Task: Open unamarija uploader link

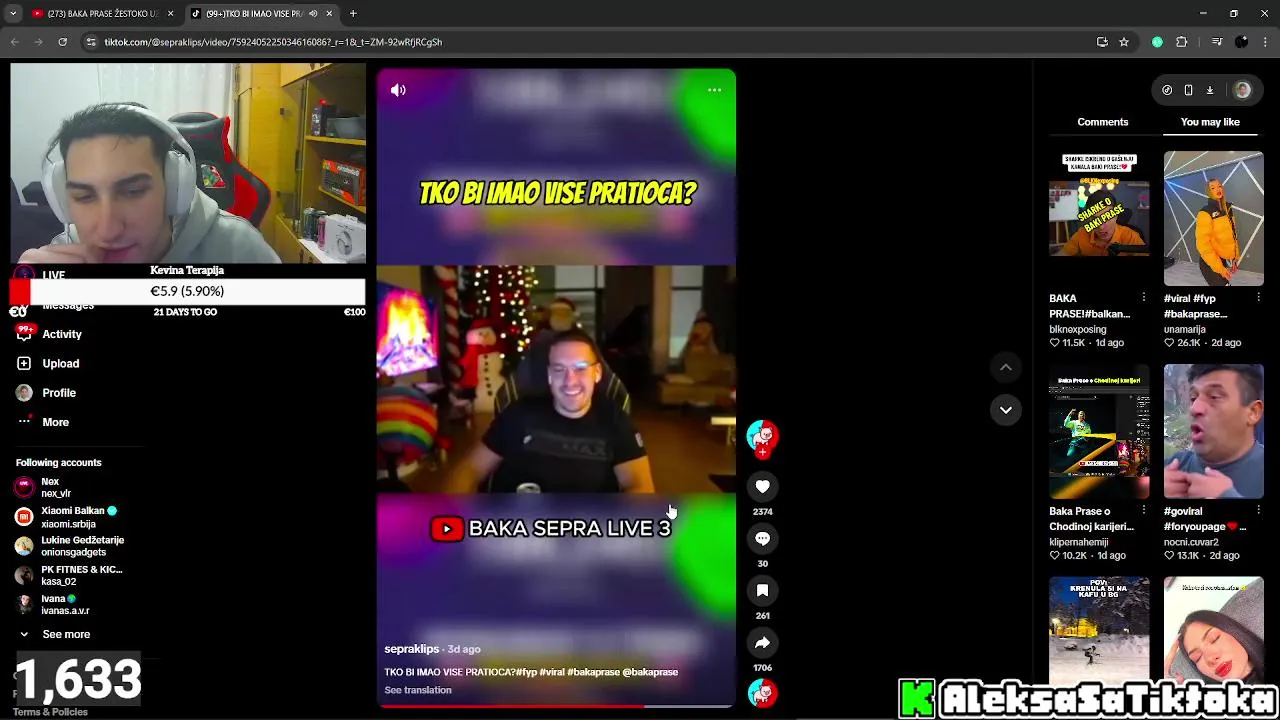Action: coord(1185,329)
